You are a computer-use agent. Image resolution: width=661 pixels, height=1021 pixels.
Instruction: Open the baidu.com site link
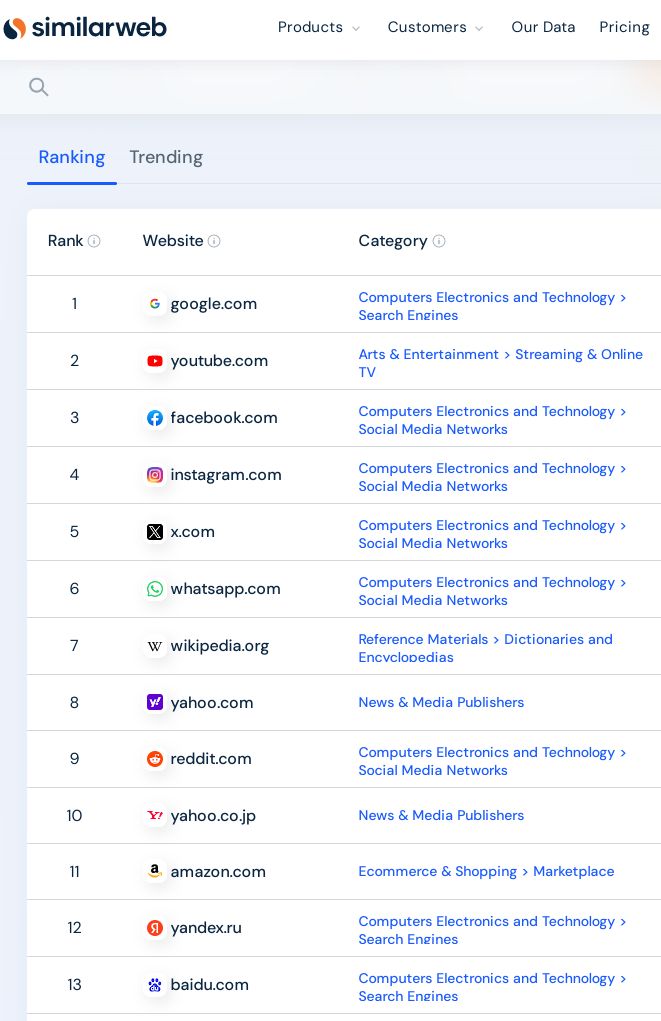(209, 985)
